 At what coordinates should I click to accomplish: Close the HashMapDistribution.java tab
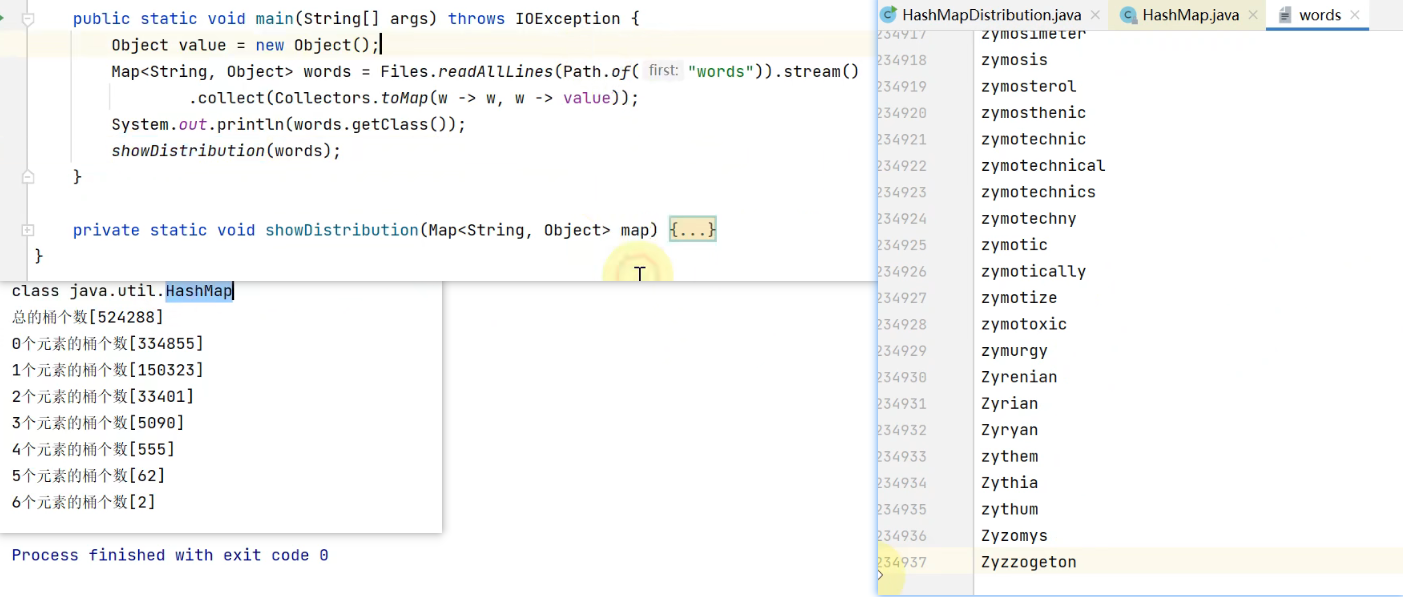point(1095,15)
